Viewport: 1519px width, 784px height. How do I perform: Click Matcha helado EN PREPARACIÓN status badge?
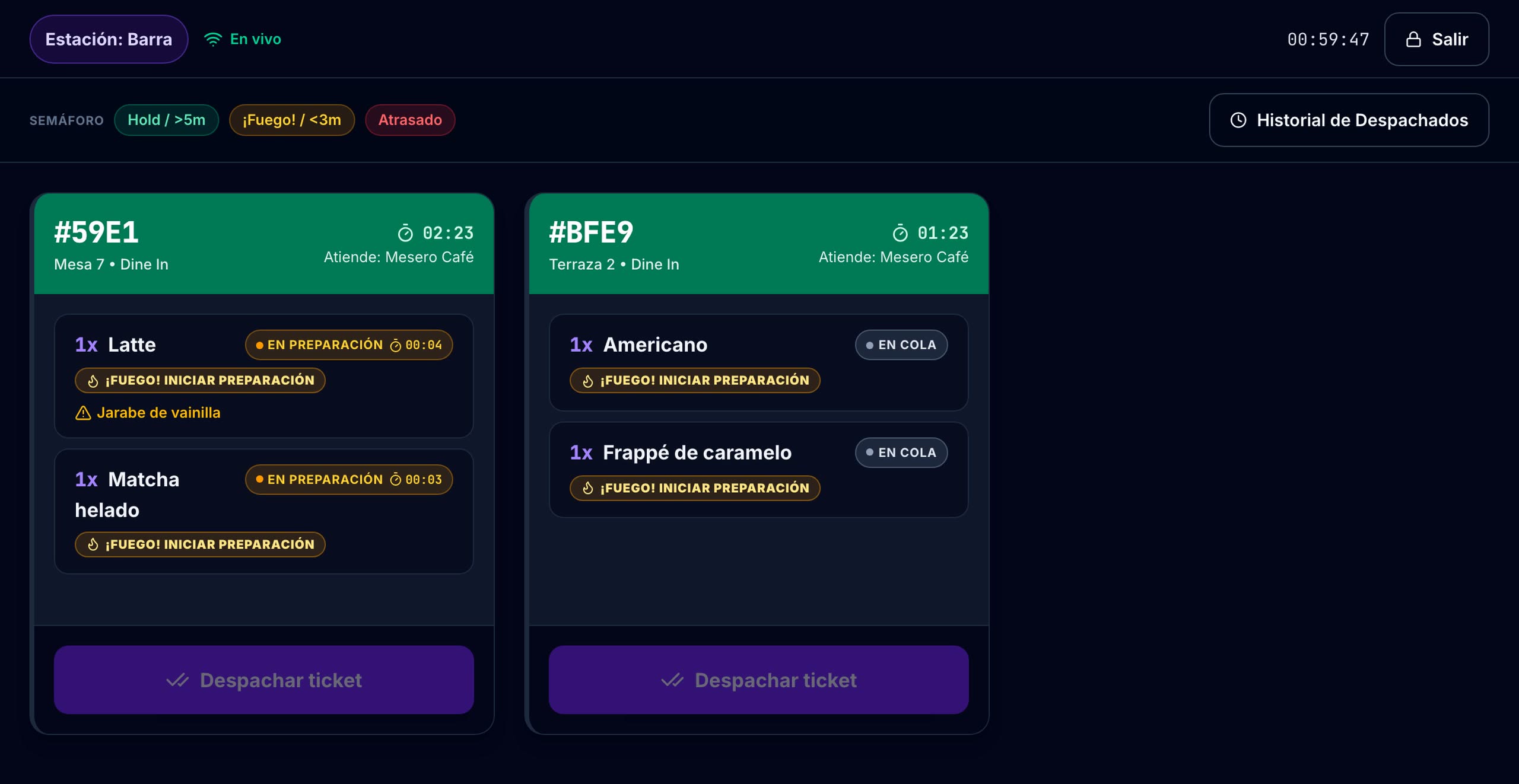click(349, 479)
